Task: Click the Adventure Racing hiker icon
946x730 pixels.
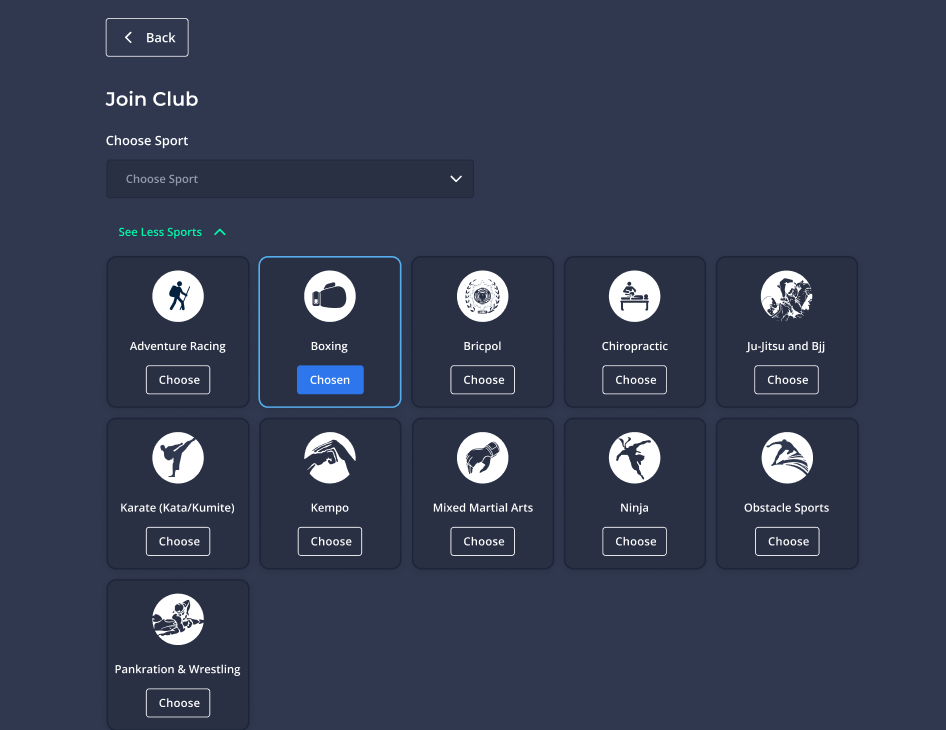Action: (x=178, y=296)
